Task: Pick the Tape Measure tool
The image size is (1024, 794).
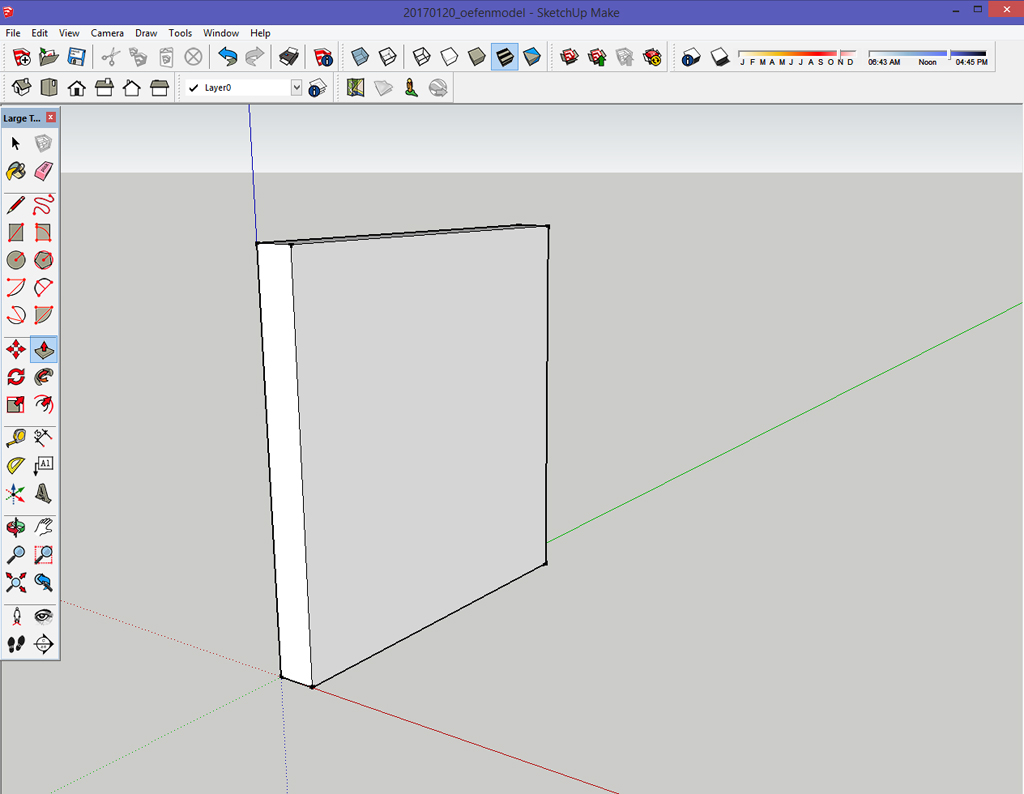Action: [x=16, y=437]
